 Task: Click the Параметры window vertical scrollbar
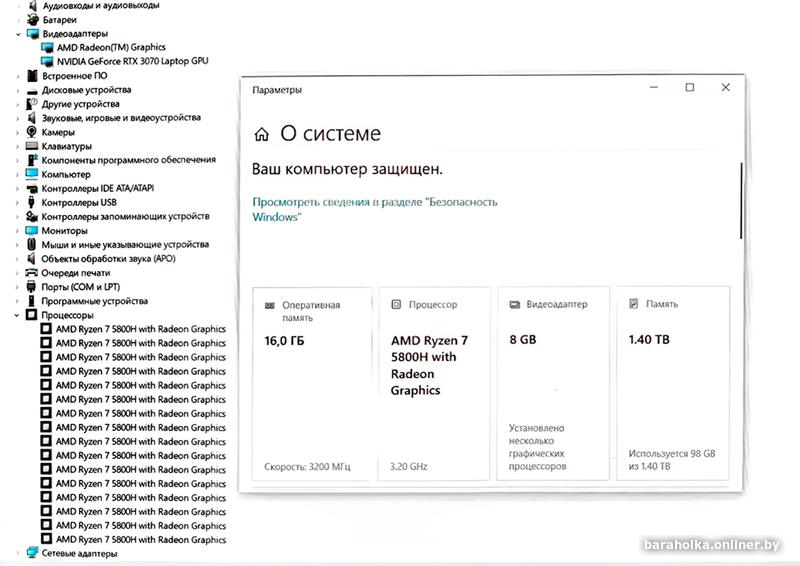pos(741,201)
